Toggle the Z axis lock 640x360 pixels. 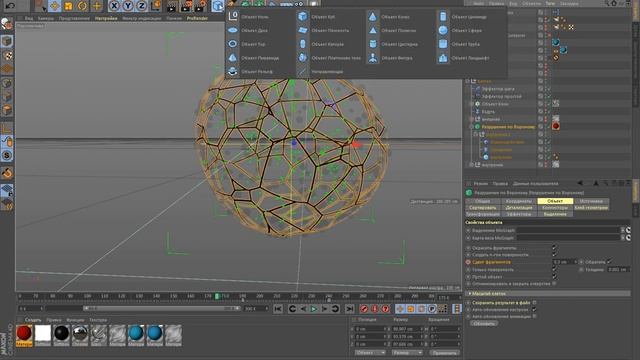pos(141,6)
